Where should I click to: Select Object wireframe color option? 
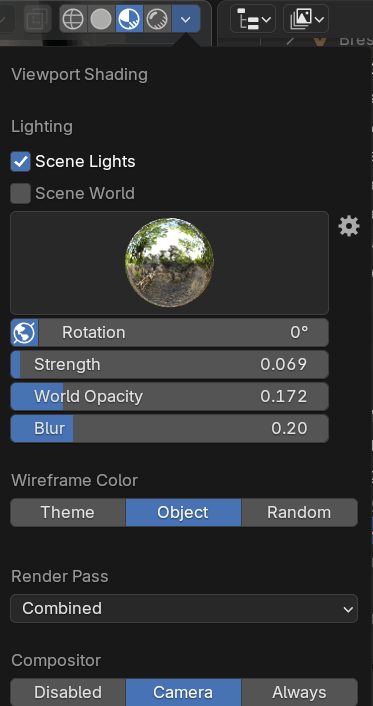click(x=183, y=512)
